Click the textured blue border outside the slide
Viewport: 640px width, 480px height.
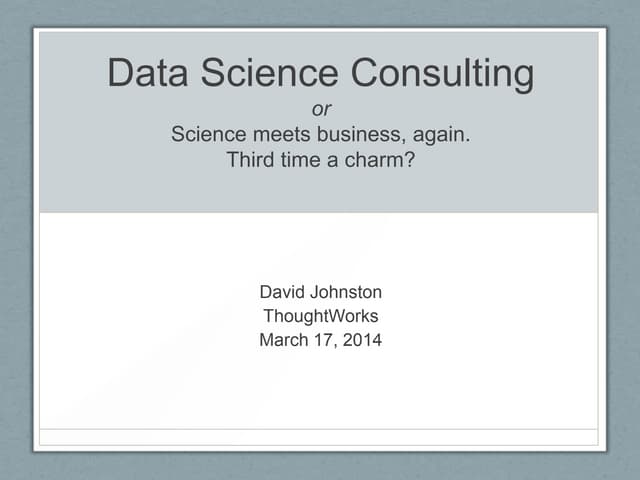(15, 240)
